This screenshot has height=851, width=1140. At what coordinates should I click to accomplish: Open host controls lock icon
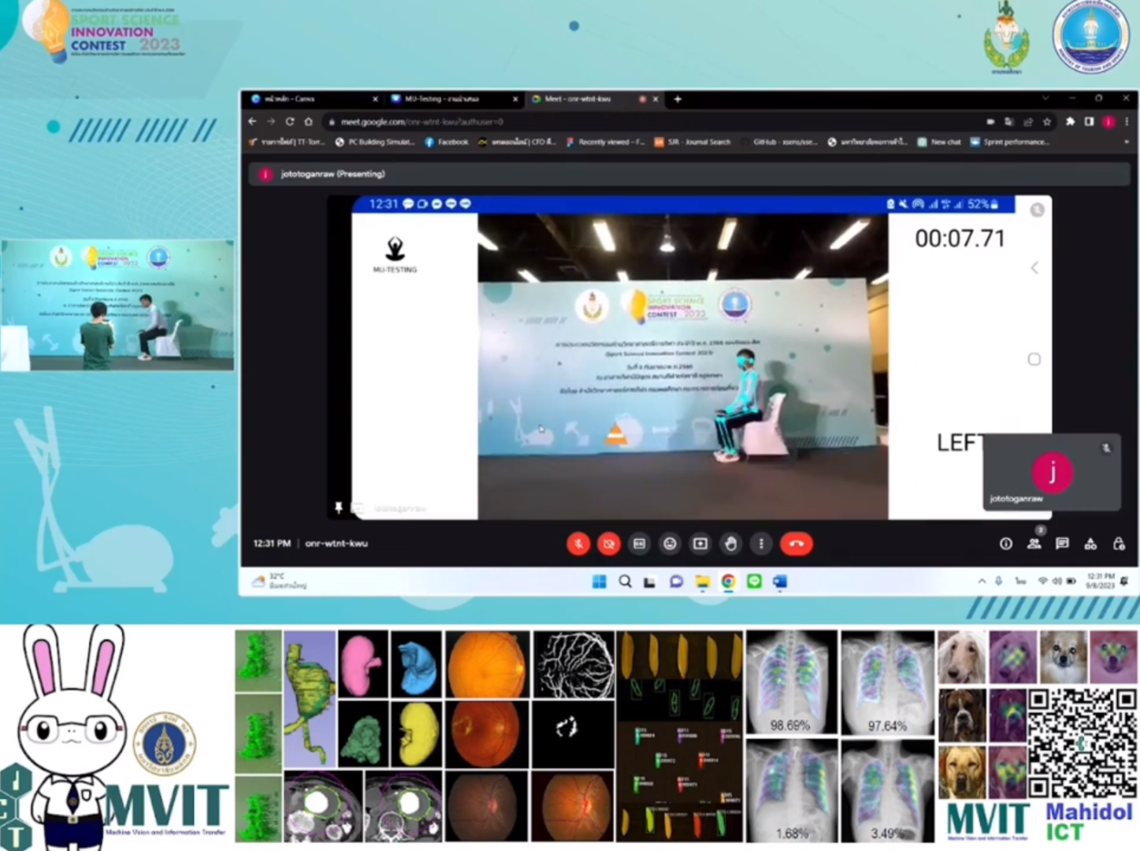(1118, 544)
